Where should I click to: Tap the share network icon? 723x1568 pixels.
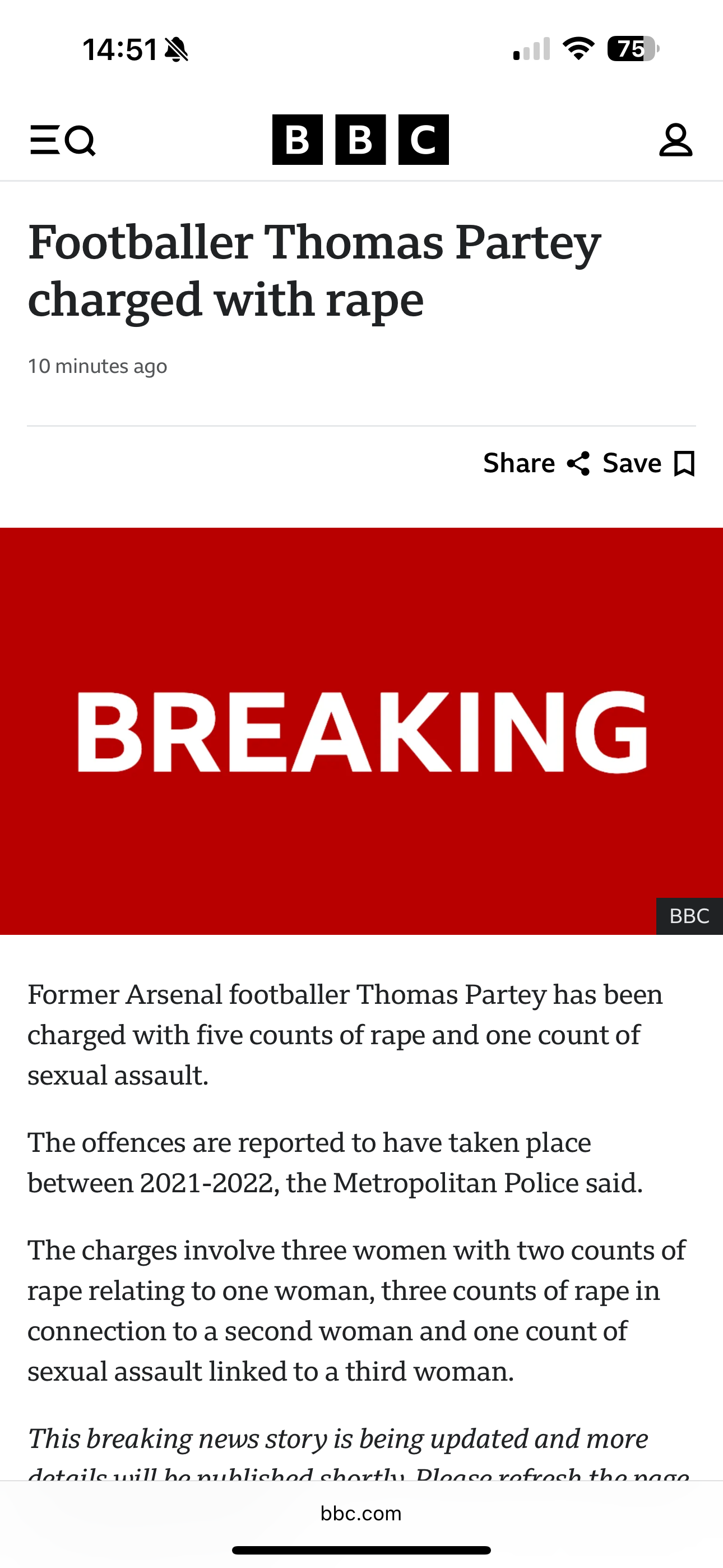pos(578,464)
